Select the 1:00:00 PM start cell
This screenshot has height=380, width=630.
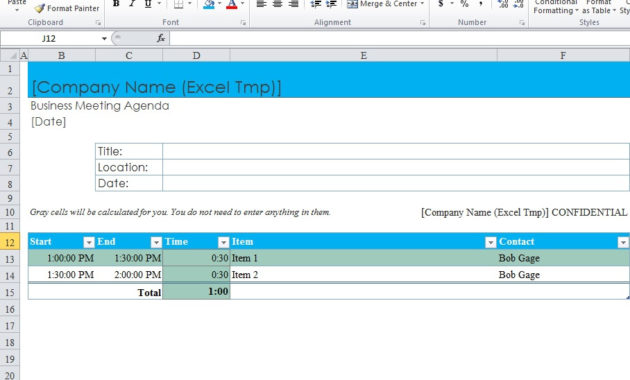tap(62, 258)
